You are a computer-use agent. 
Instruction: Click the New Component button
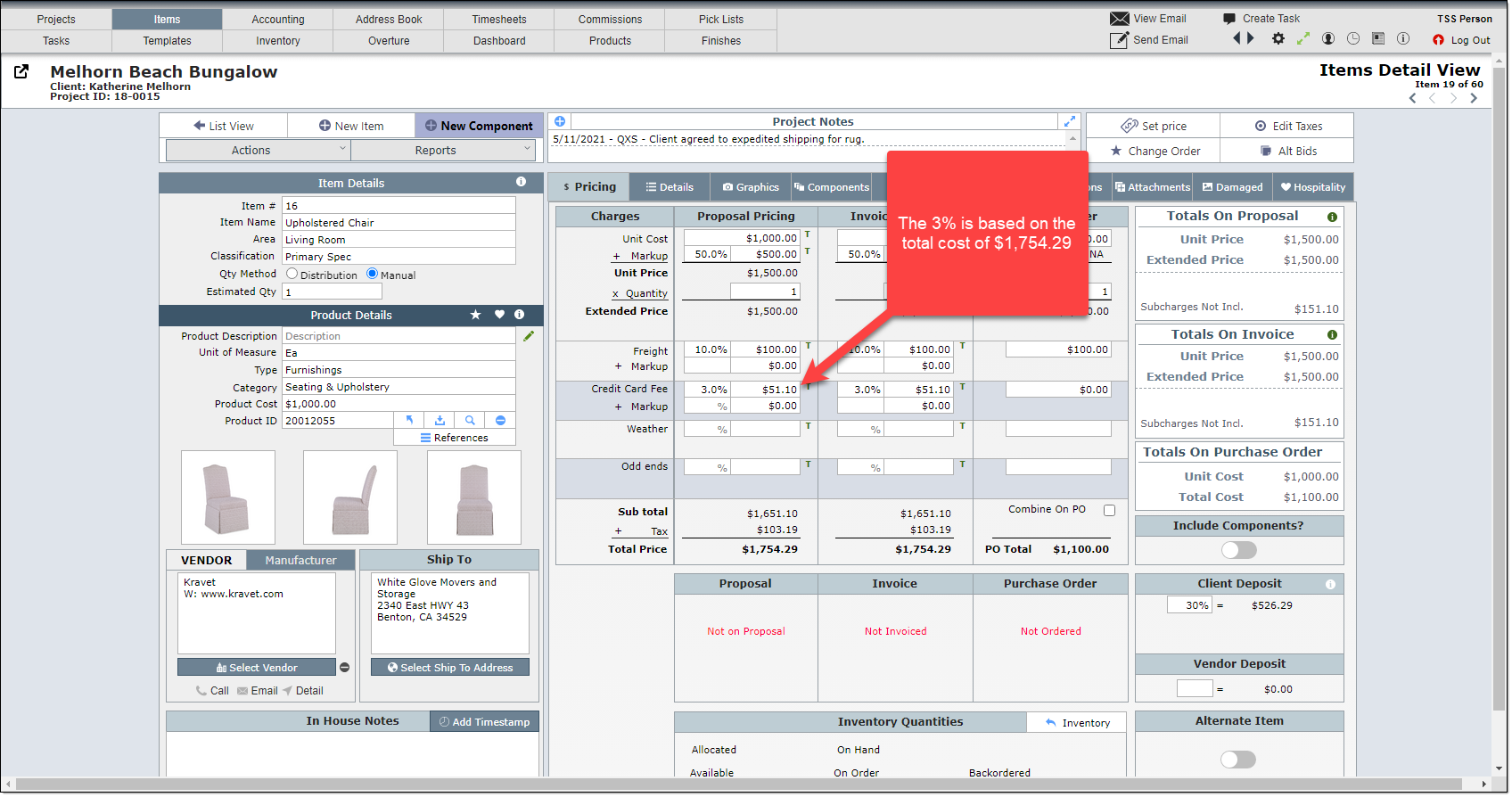click(479, 126)
